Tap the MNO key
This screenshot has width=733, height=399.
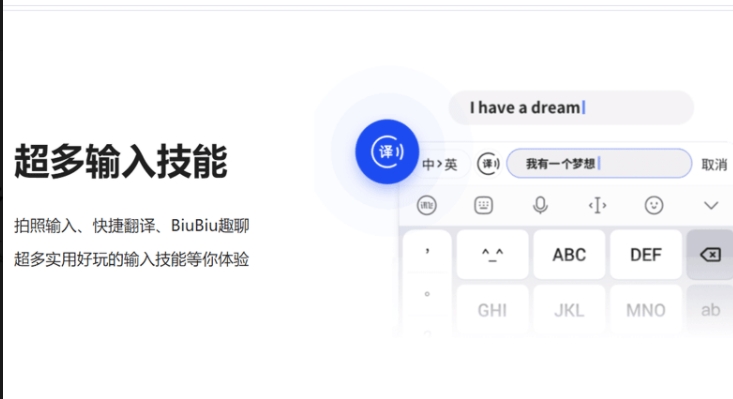point(646,310)
